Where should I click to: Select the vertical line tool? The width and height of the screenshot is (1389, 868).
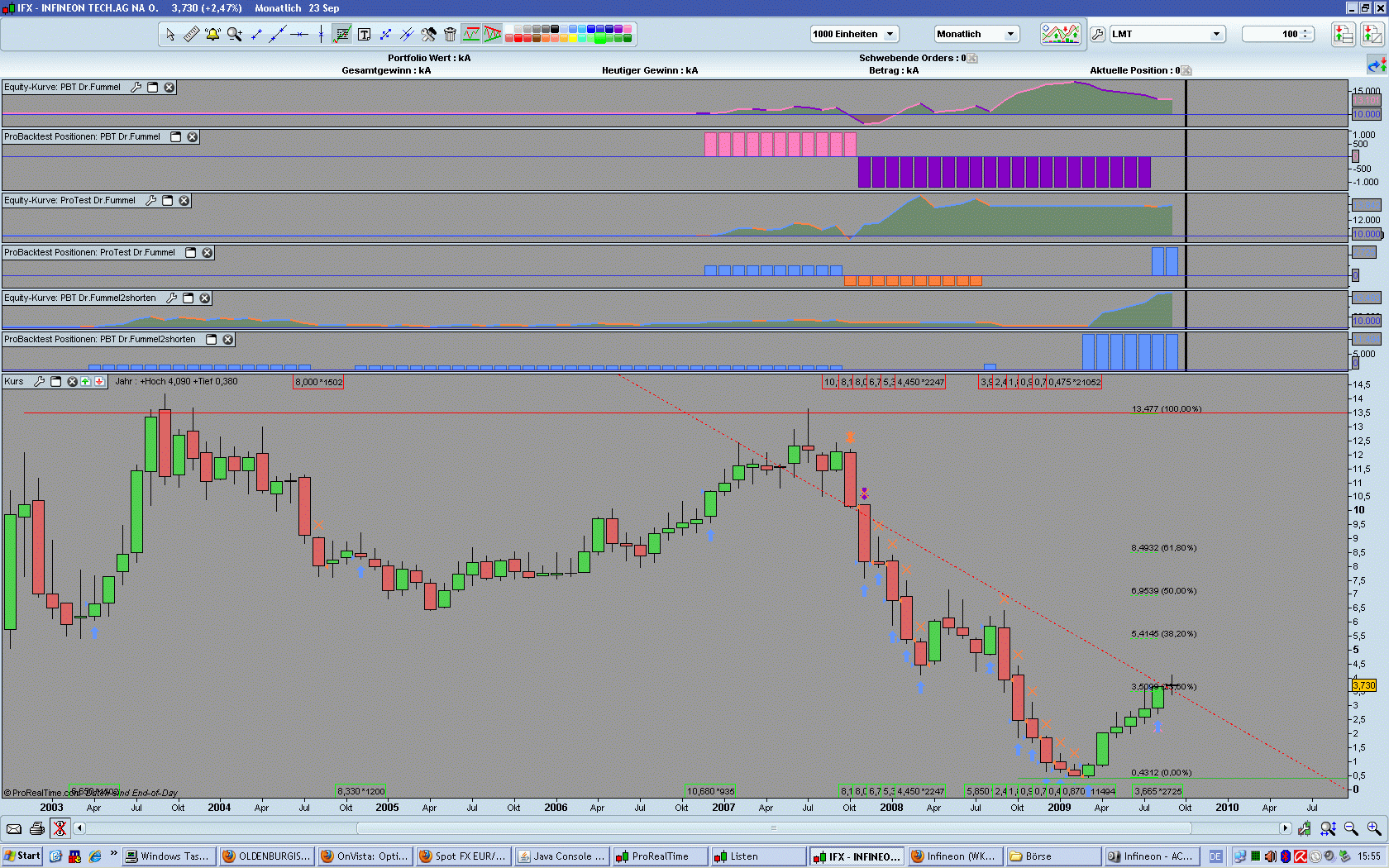[321, 34]
